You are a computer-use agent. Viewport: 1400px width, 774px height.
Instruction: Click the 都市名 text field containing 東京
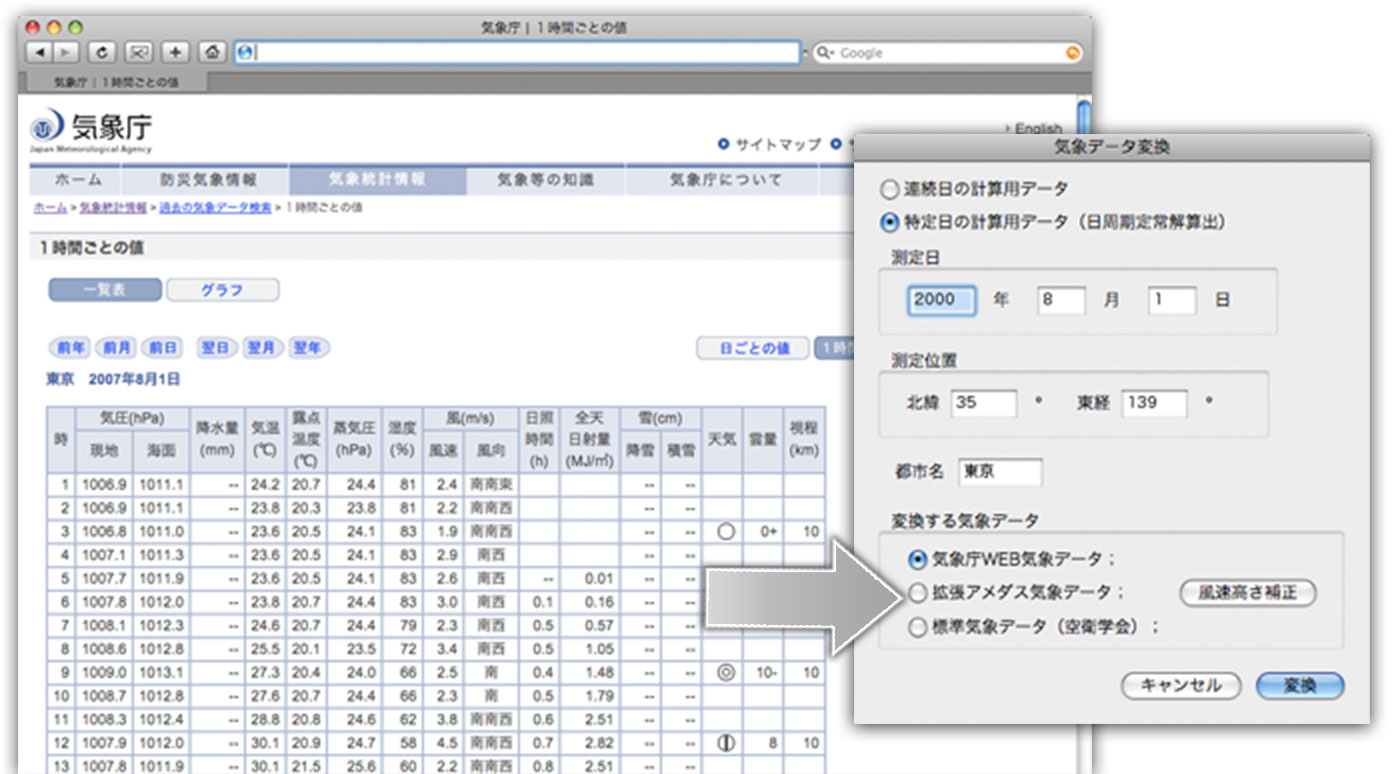click(999, 472)
